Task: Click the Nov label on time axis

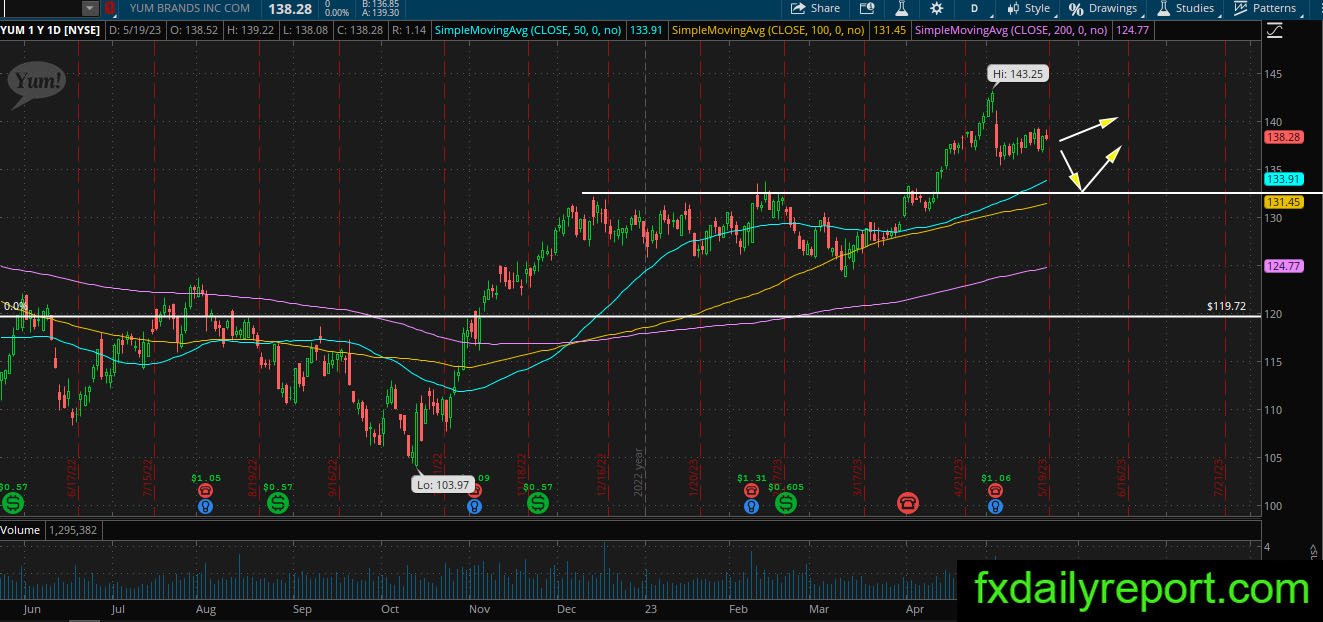Action: coord(479,608)
